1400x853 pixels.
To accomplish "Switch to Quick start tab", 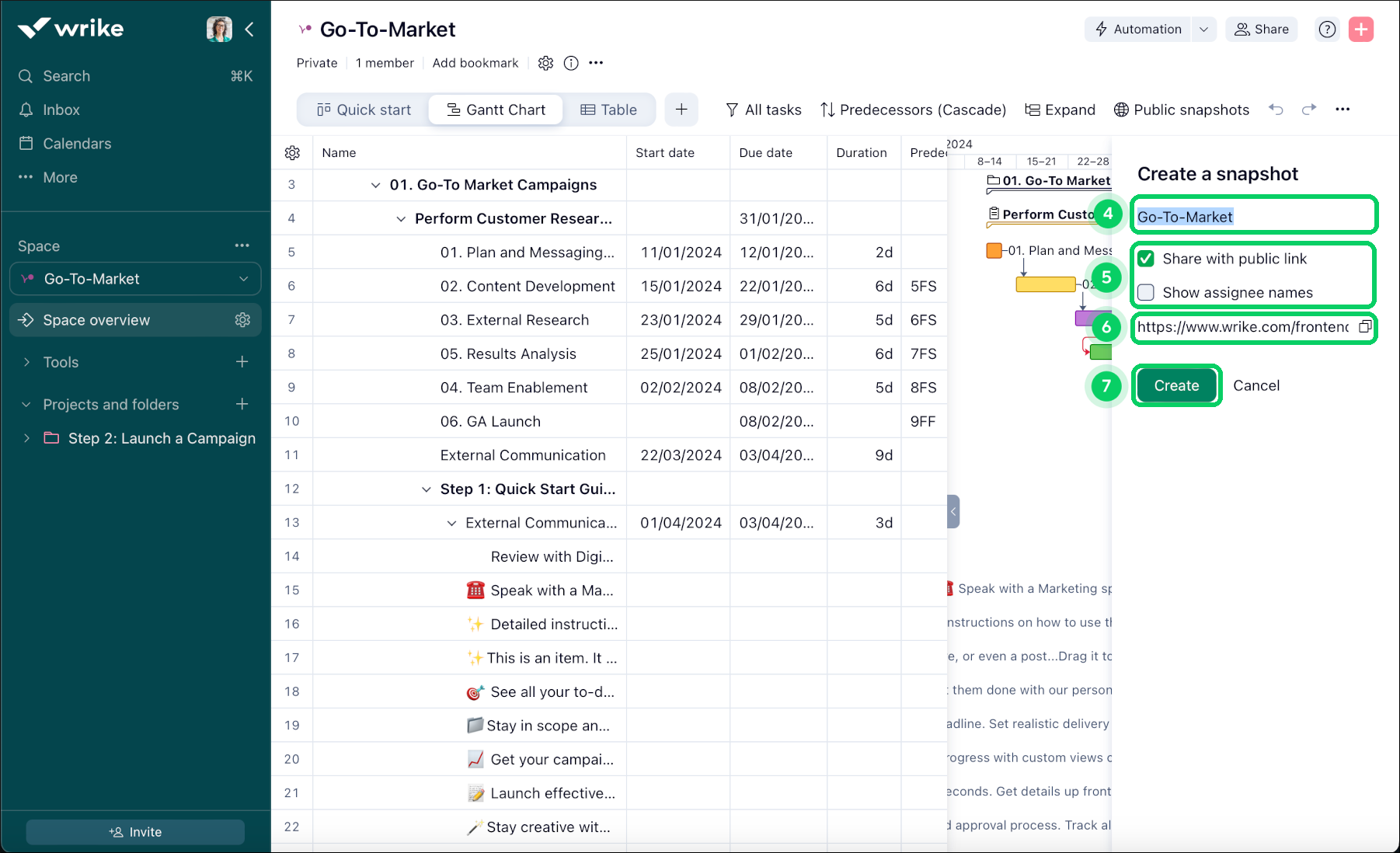I will click(x=364, y=110).
